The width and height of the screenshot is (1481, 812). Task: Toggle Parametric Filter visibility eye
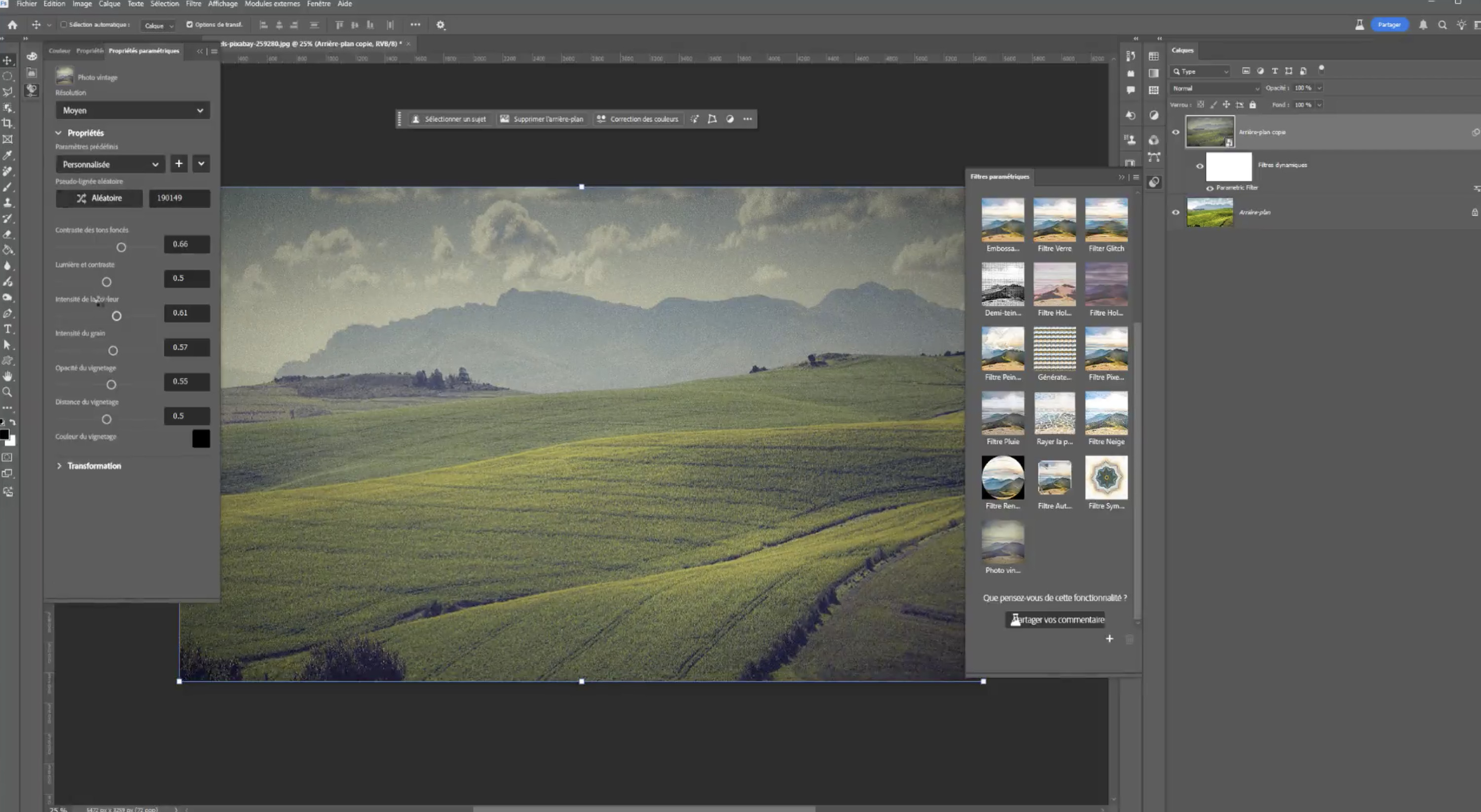coord(1210,188)
